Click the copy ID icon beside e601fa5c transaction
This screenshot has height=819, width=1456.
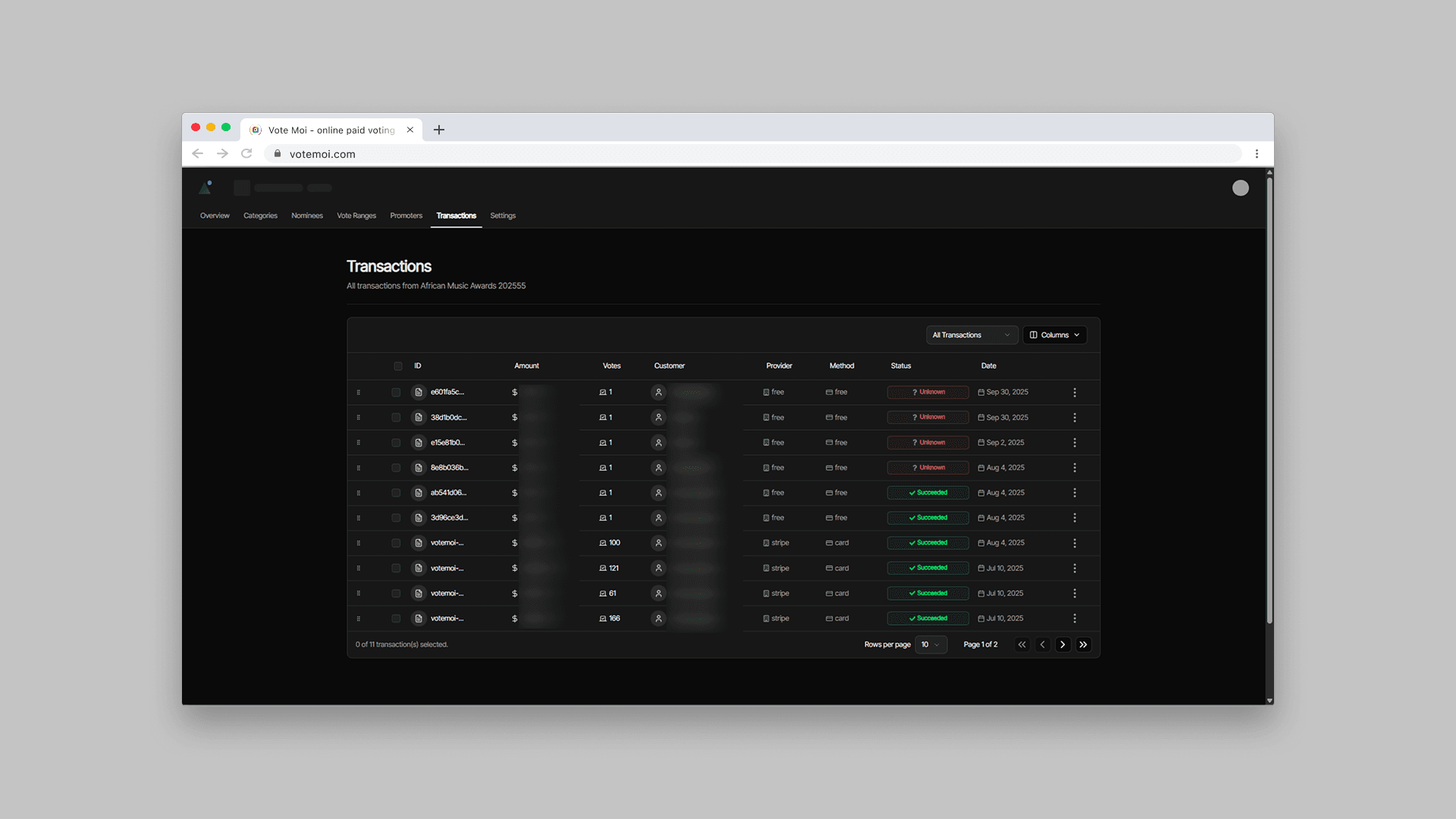click(418, 392)
